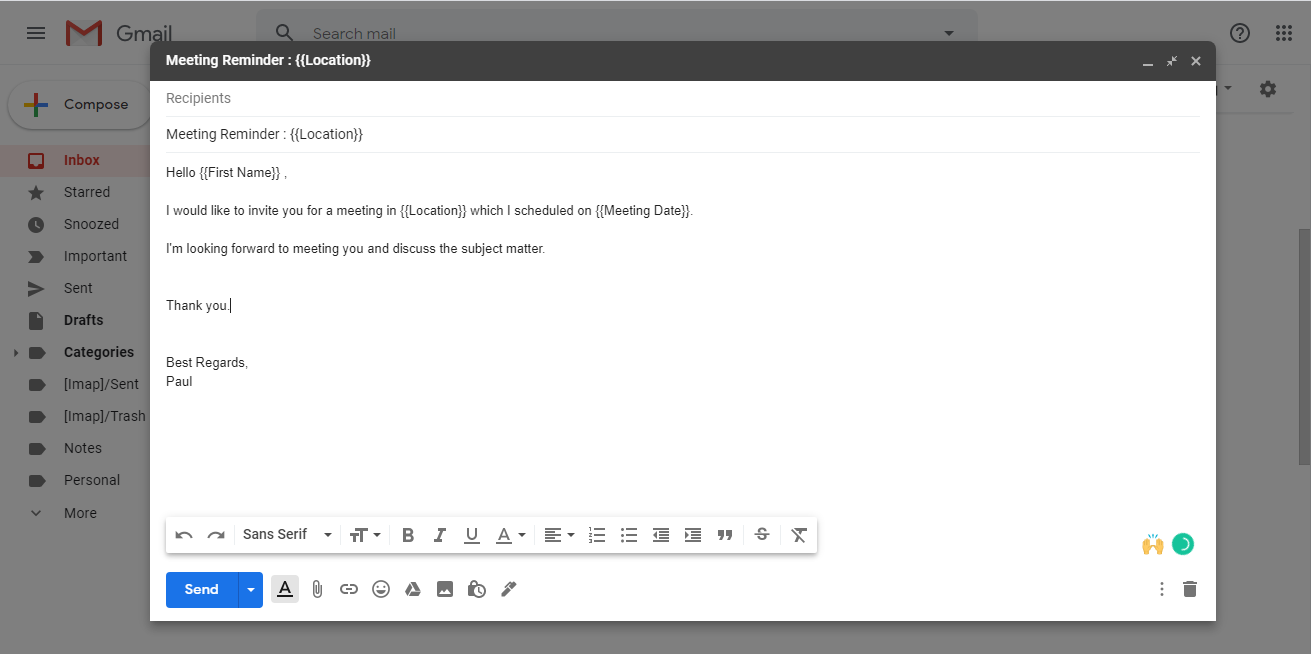This screenshot has width=1311, height=654.
Task: Save and close the compose window
Action: coord(1196,61)
